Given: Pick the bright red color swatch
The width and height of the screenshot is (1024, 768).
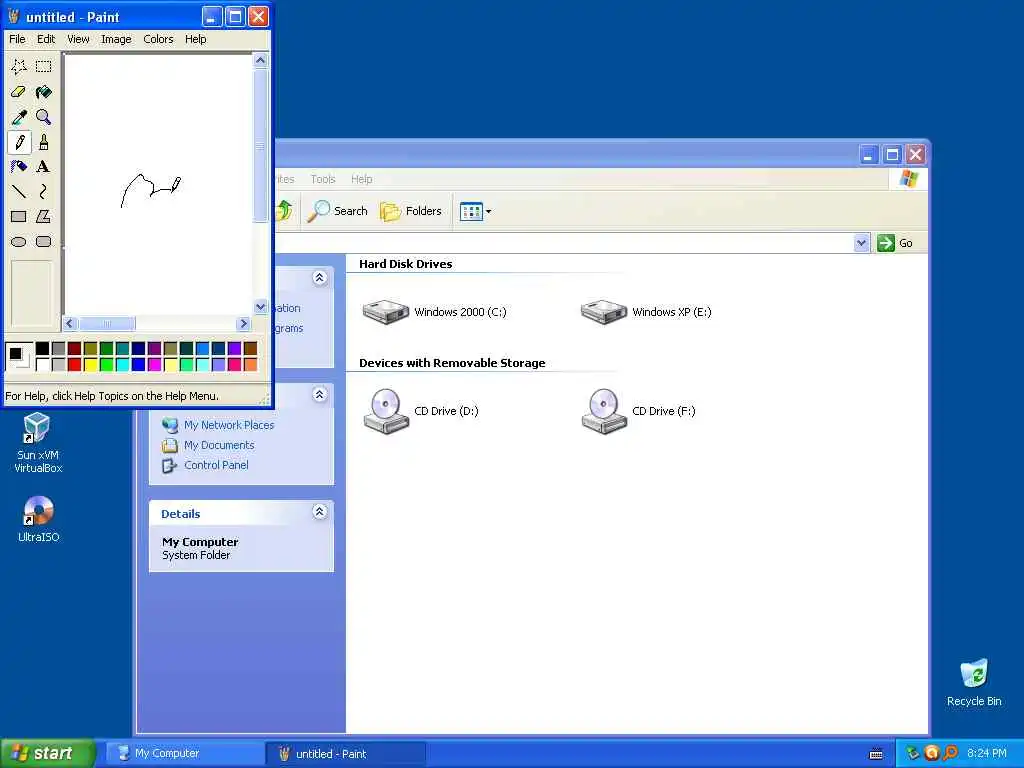Looking at the screenshot, I should 74,364.
